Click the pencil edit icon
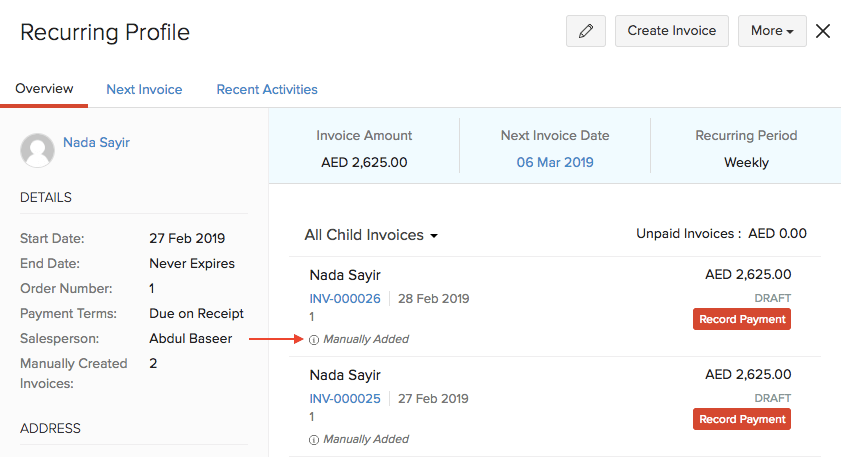 (x=585, y=31)
